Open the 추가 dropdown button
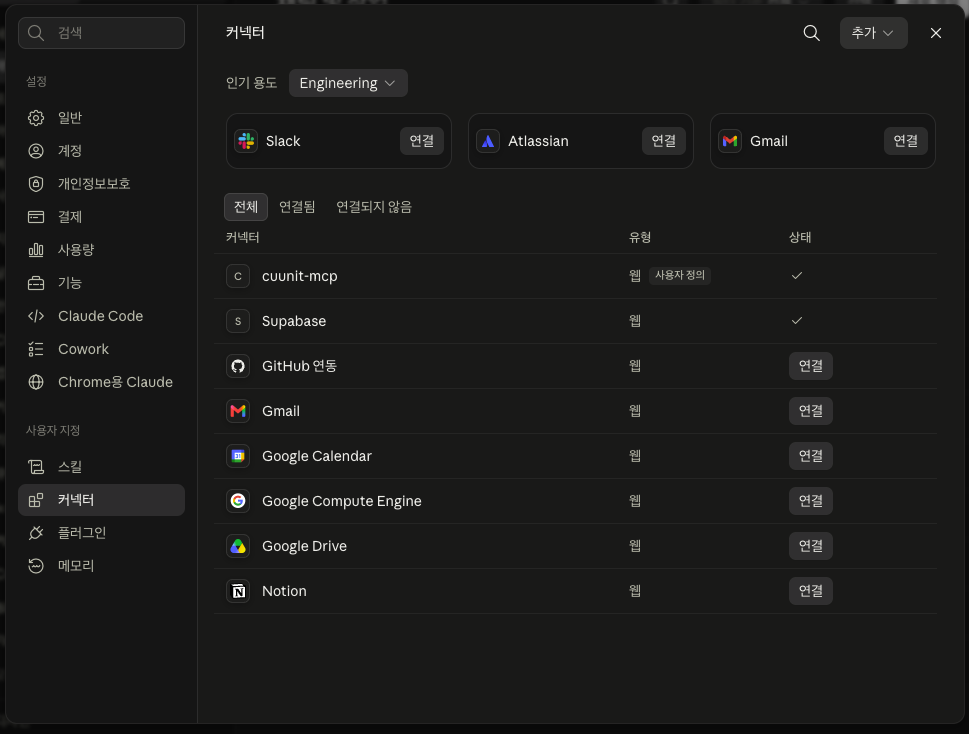The width and height of the screenshot is (969, 734). click(x=873, y=33)
